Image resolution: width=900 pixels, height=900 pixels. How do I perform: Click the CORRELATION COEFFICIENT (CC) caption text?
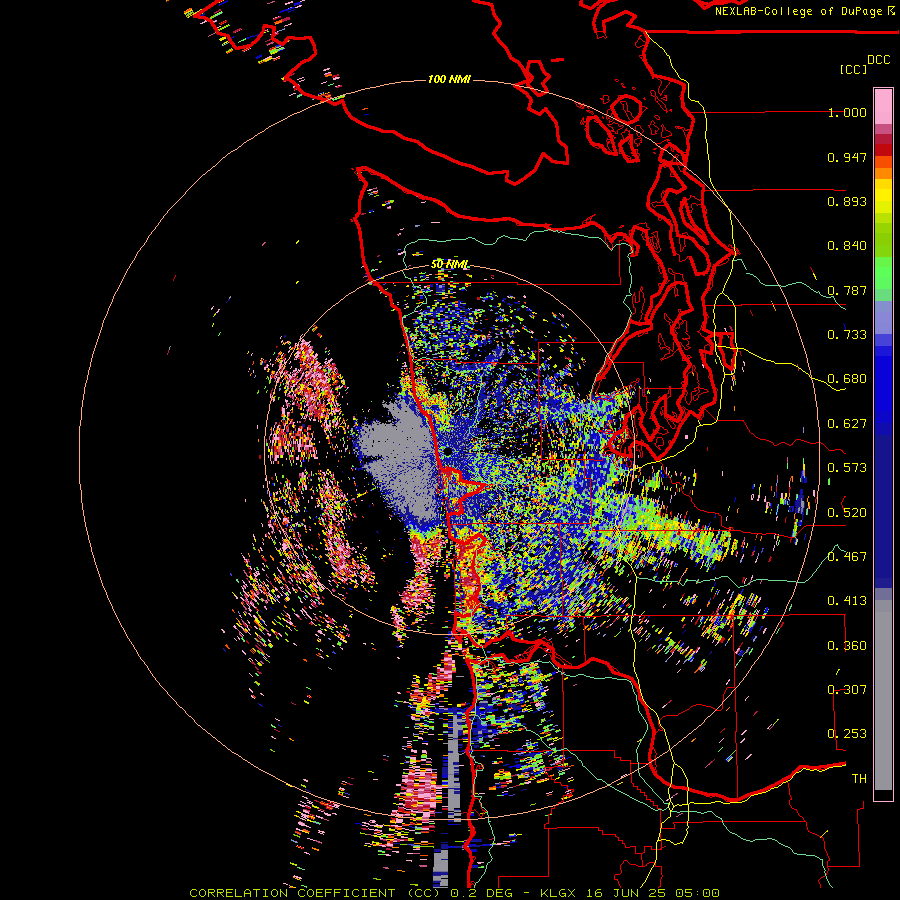315,893
